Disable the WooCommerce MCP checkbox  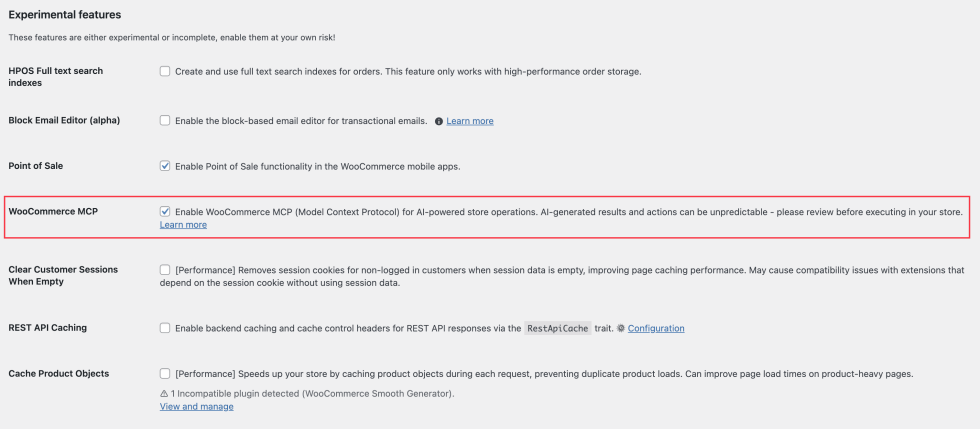[x=165, y=212]
